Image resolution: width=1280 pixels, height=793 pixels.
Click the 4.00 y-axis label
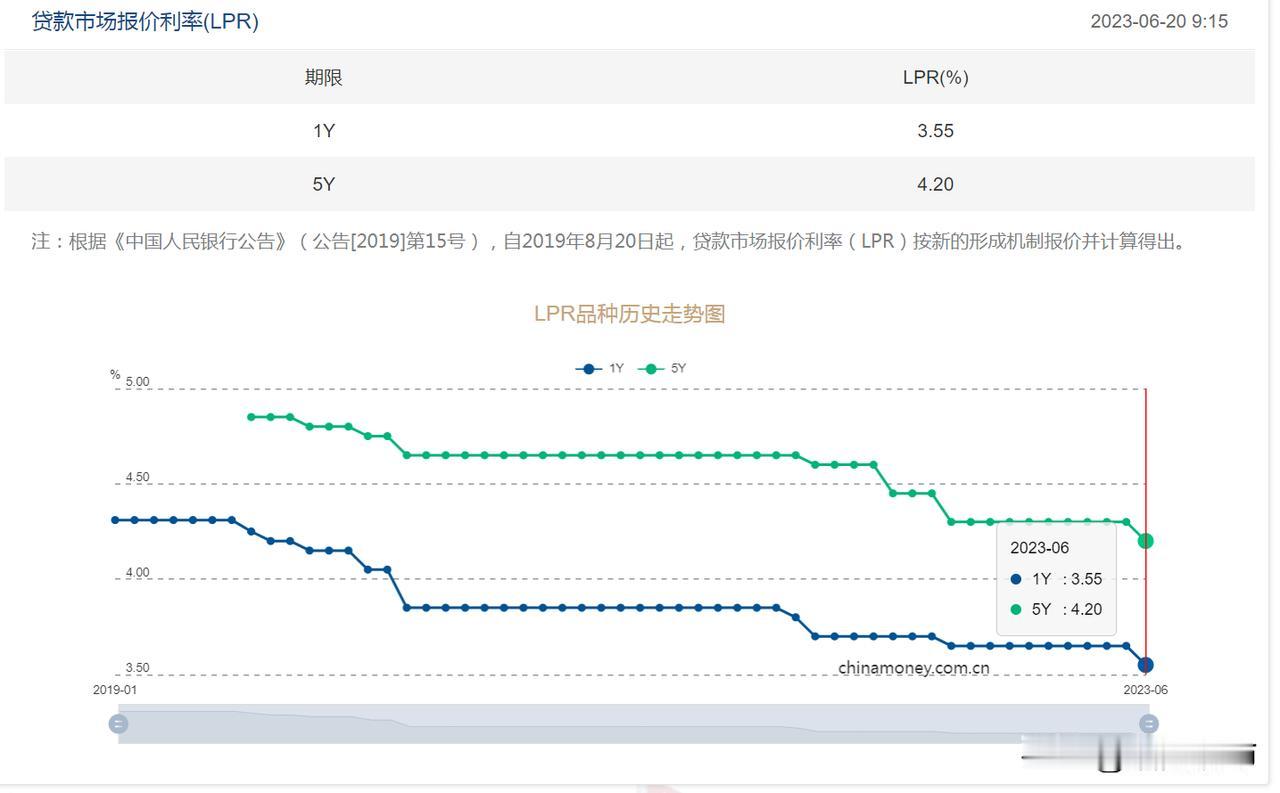[x=138, y=573]
